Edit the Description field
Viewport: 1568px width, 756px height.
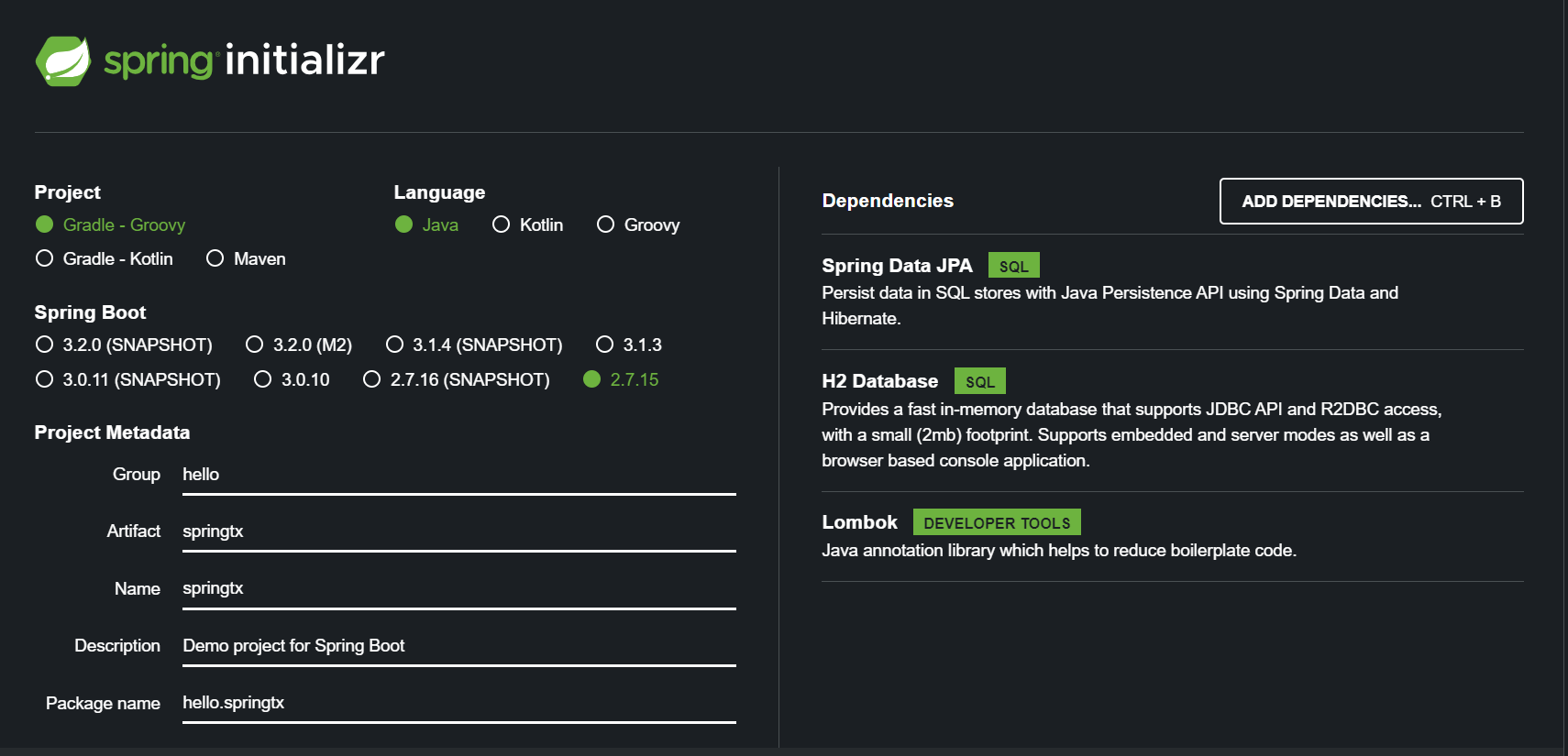coord(458,646)
